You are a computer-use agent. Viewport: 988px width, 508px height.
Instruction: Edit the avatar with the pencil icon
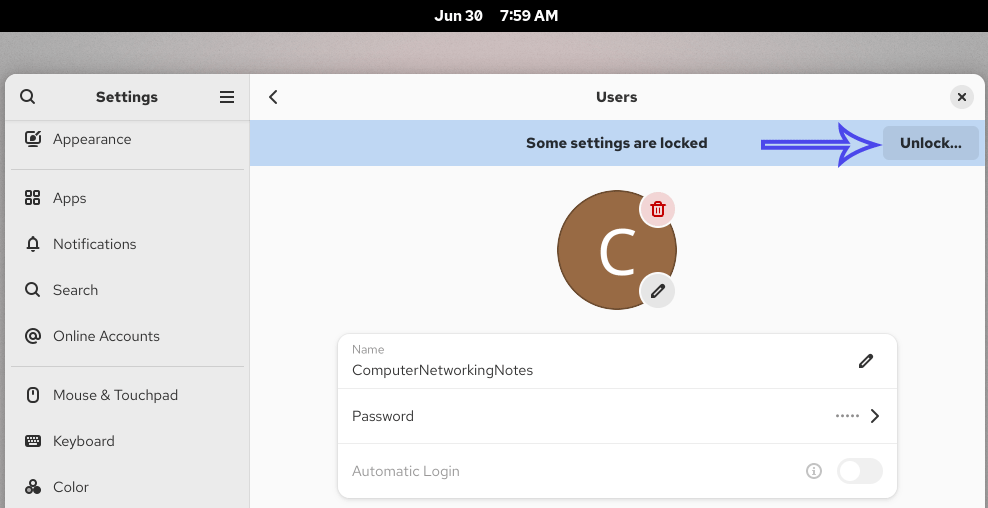tap(657, 291)
